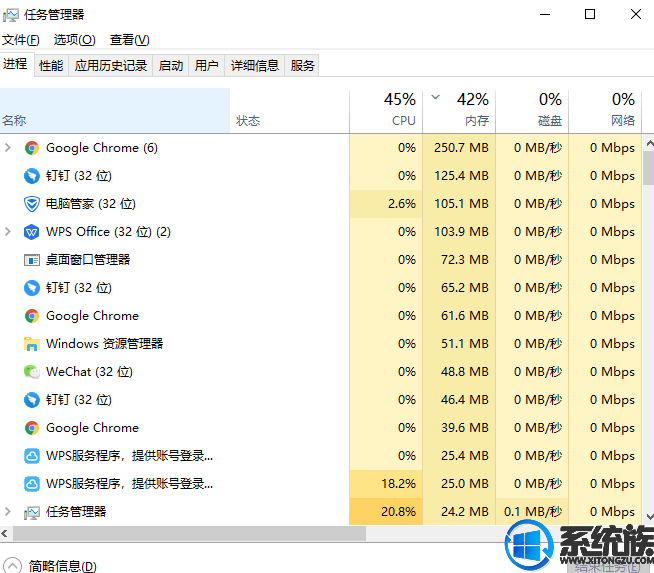Click the 25.0 MB WPS服务程序 cloud icon
654x573 pixels.
coord(32,484)
